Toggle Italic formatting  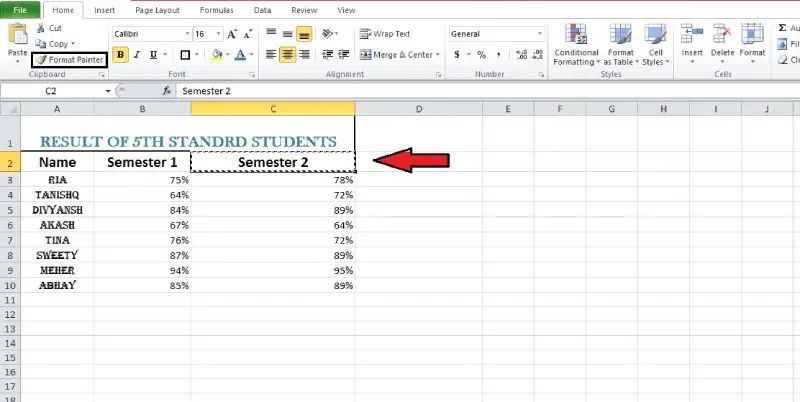pyautogui.click(x=137, y=55)
